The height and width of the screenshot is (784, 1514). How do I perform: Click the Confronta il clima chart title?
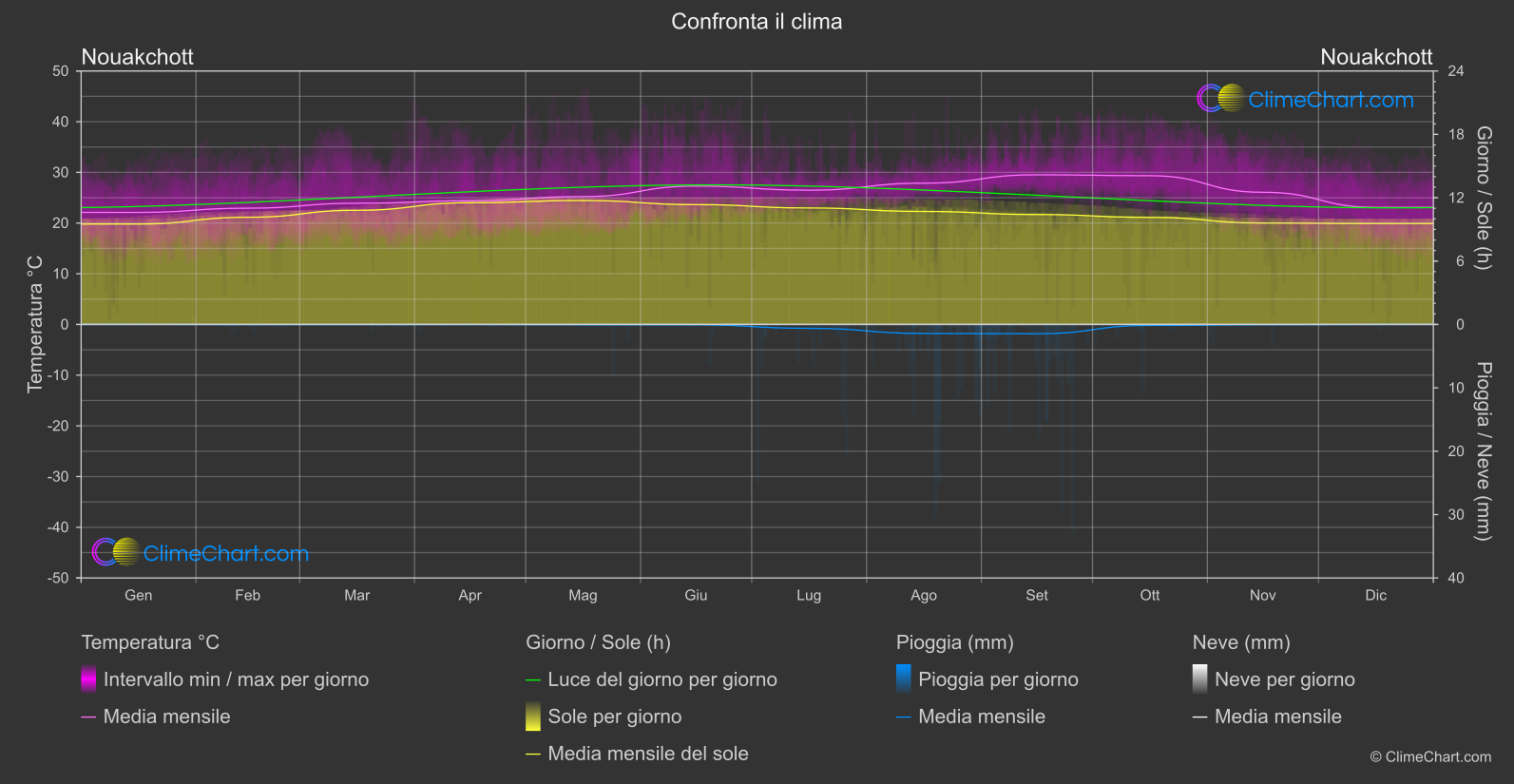point(757,21)
